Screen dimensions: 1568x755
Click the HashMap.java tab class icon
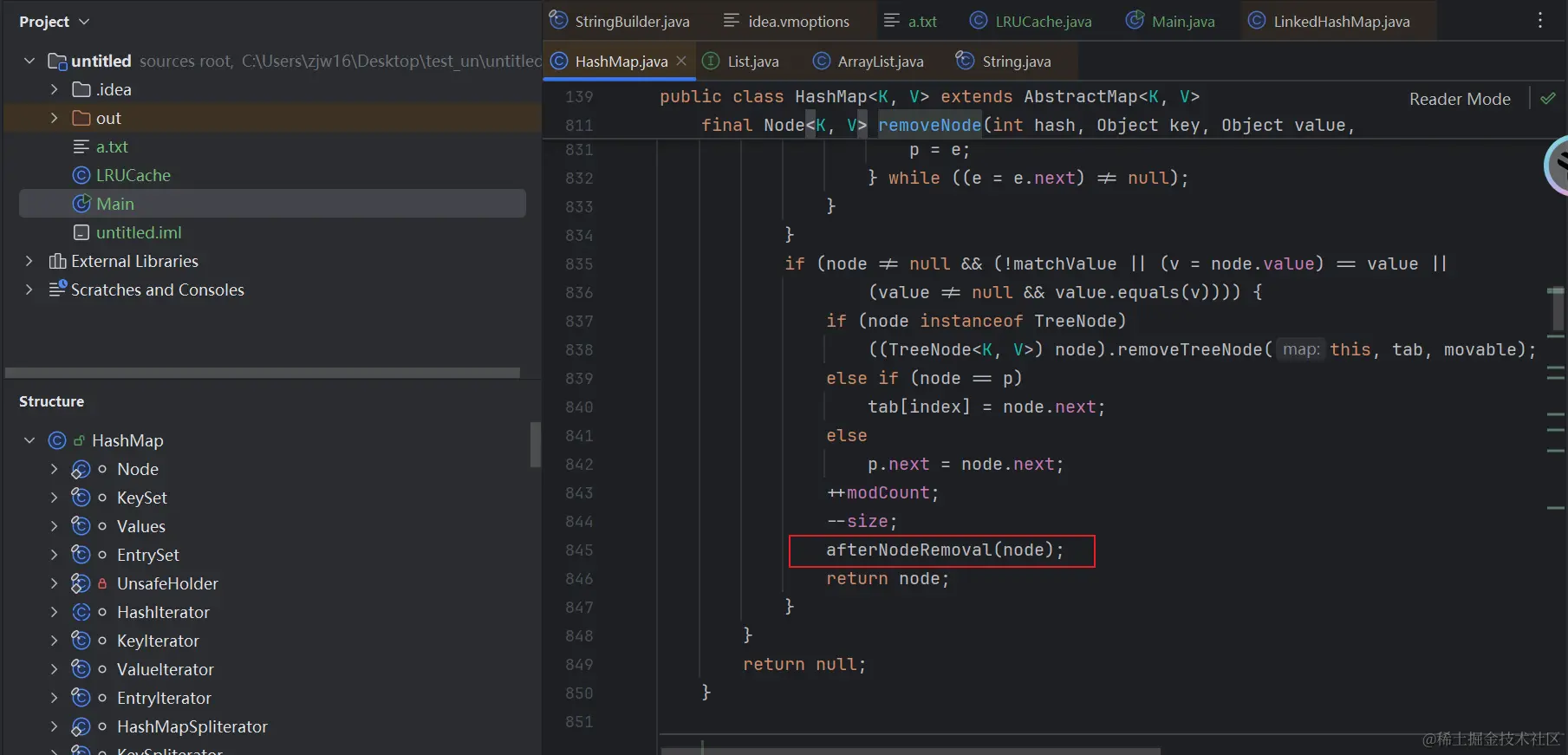coord(560,61)
